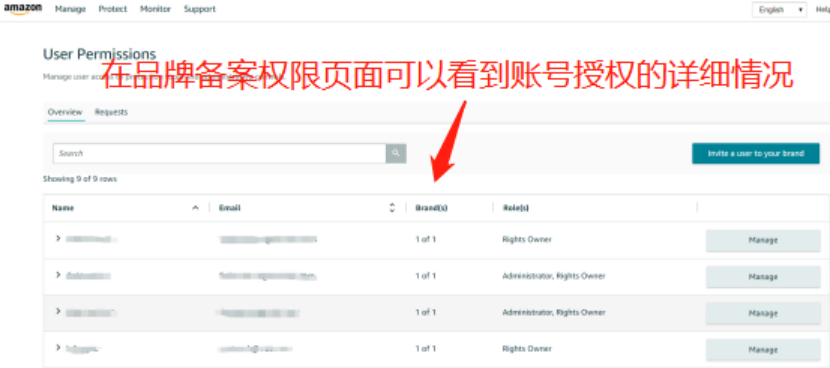The image size is (830, 368).
Task: Click Manage for the third user row
Action: pyautogui.click(x=763, y=313)
